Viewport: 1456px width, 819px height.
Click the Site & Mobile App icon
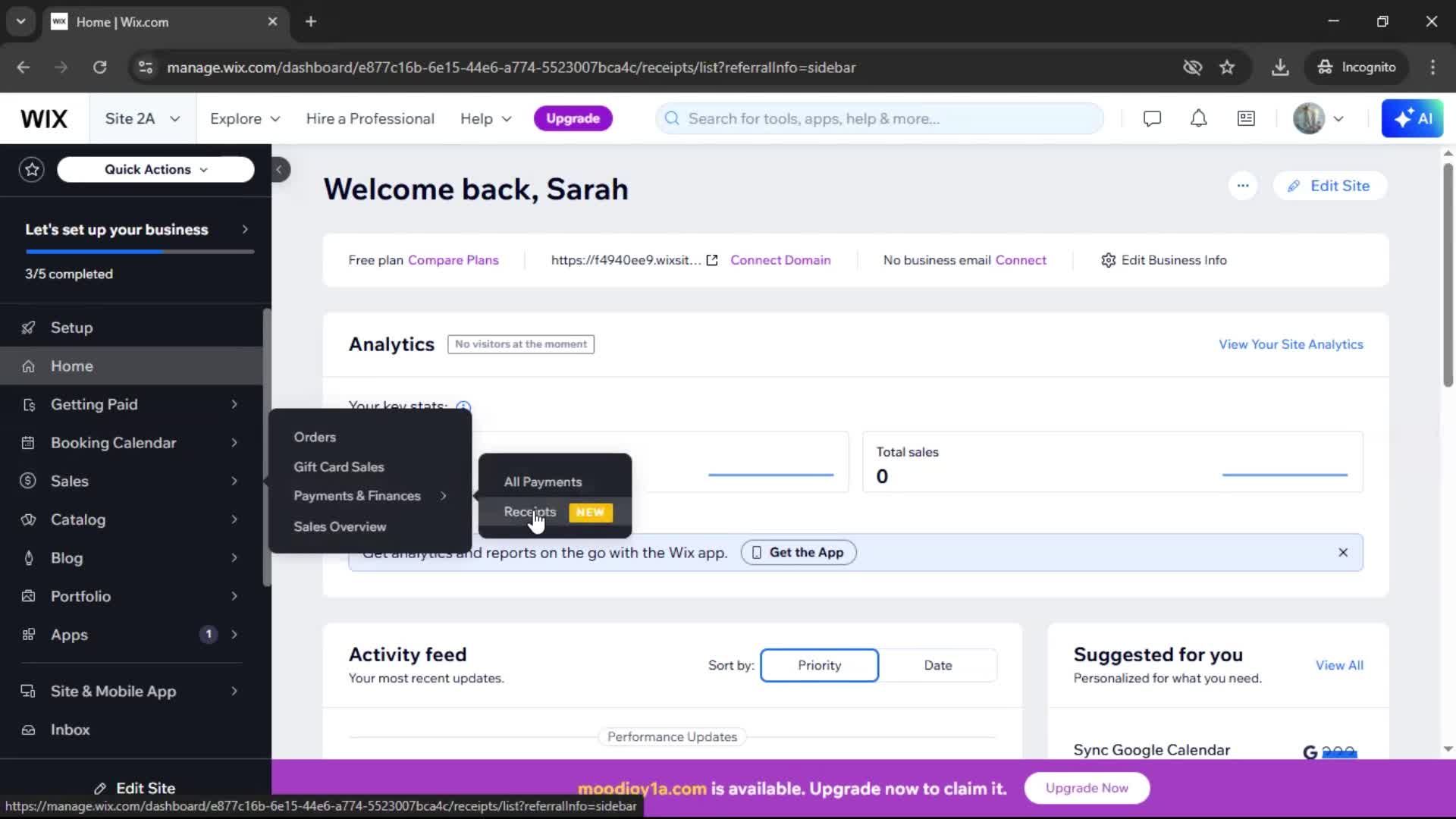28,691
